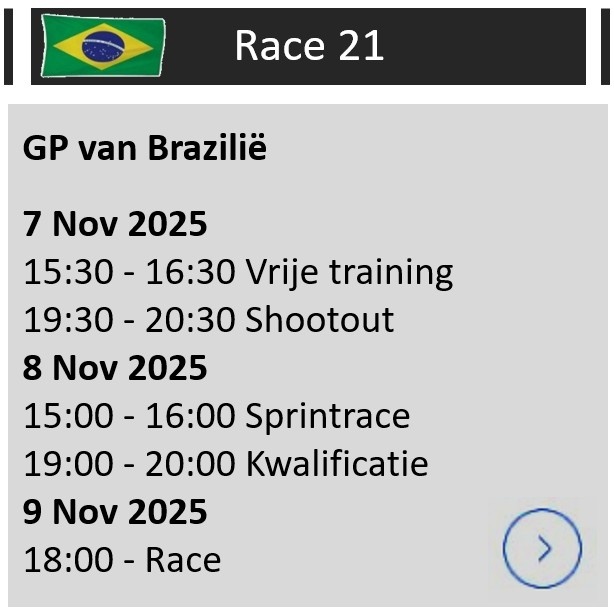The height and width of the screenshot is (614, 614).
Task: Select the 7 Nov 2025 date heading
Action: click(115, 224)
